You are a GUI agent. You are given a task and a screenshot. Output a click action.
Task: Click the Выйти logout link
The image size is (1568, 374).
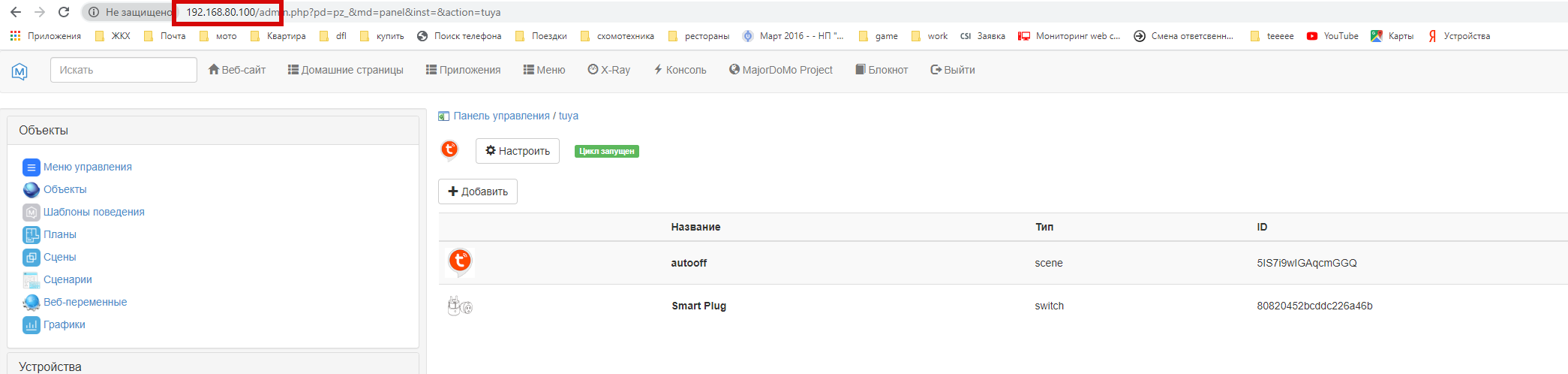click(953, 70)
